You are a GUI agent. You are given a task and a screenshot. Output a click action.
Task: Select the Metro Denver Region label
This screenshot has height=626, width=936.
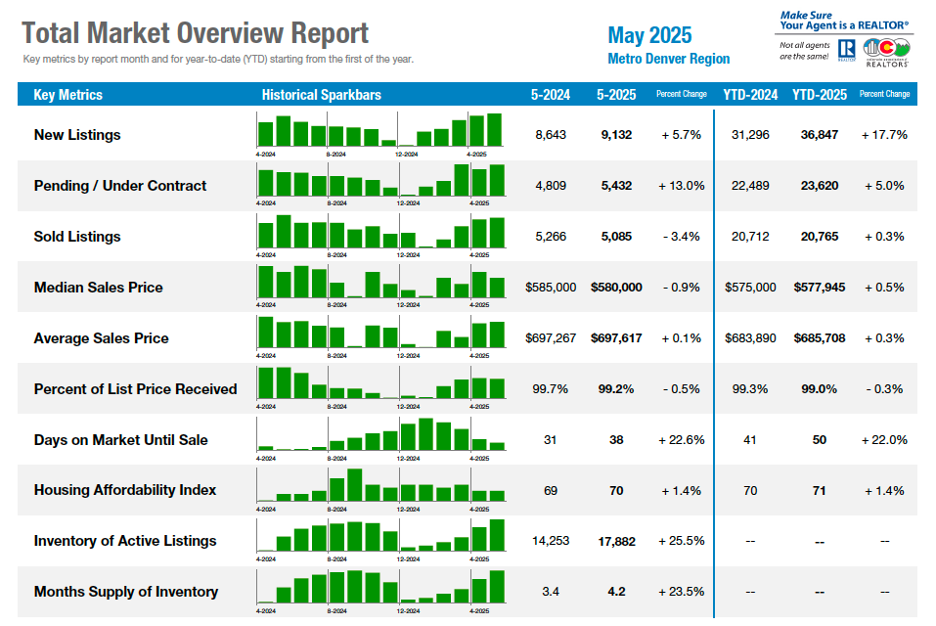(668, 60)
